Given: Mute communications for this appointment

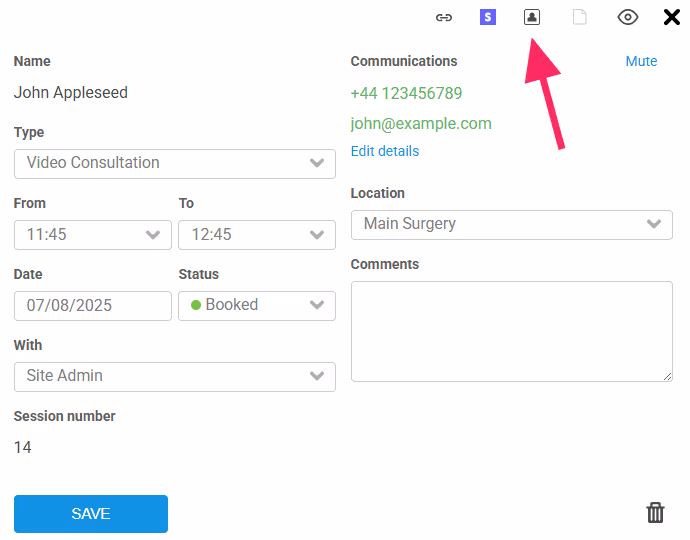Looking at the screenshot, I should point(641,61).
